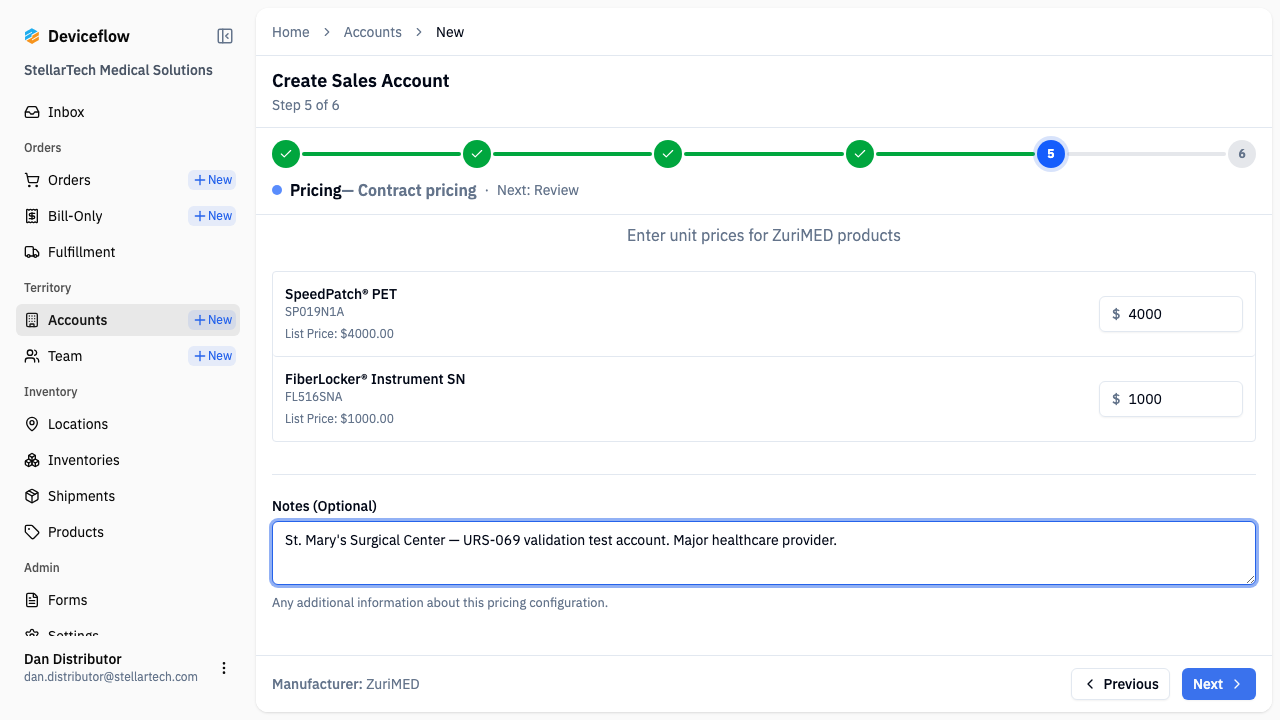Edit SpeedPatch PET price field
1280x720 pixels.
tap(1171, 314)
